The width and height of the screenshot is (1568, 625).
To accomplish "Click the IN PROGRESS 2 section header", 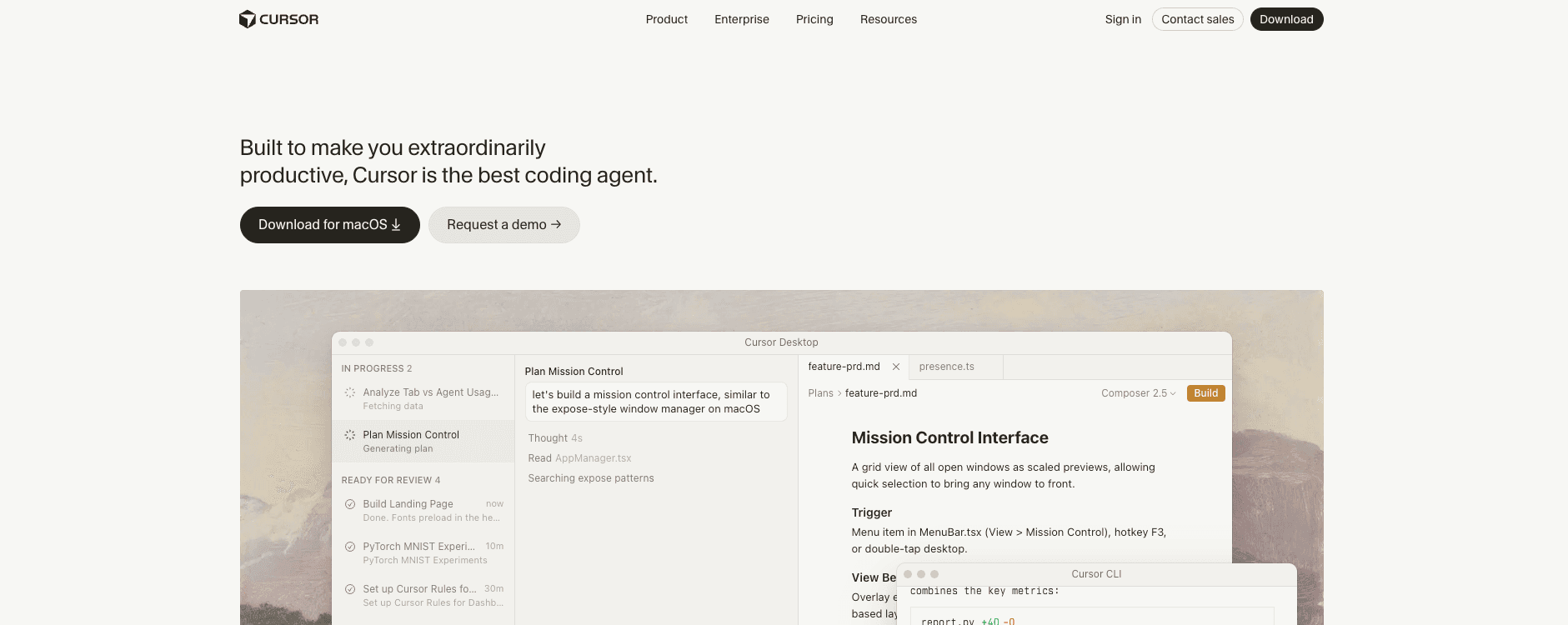I will coord(376,368).
